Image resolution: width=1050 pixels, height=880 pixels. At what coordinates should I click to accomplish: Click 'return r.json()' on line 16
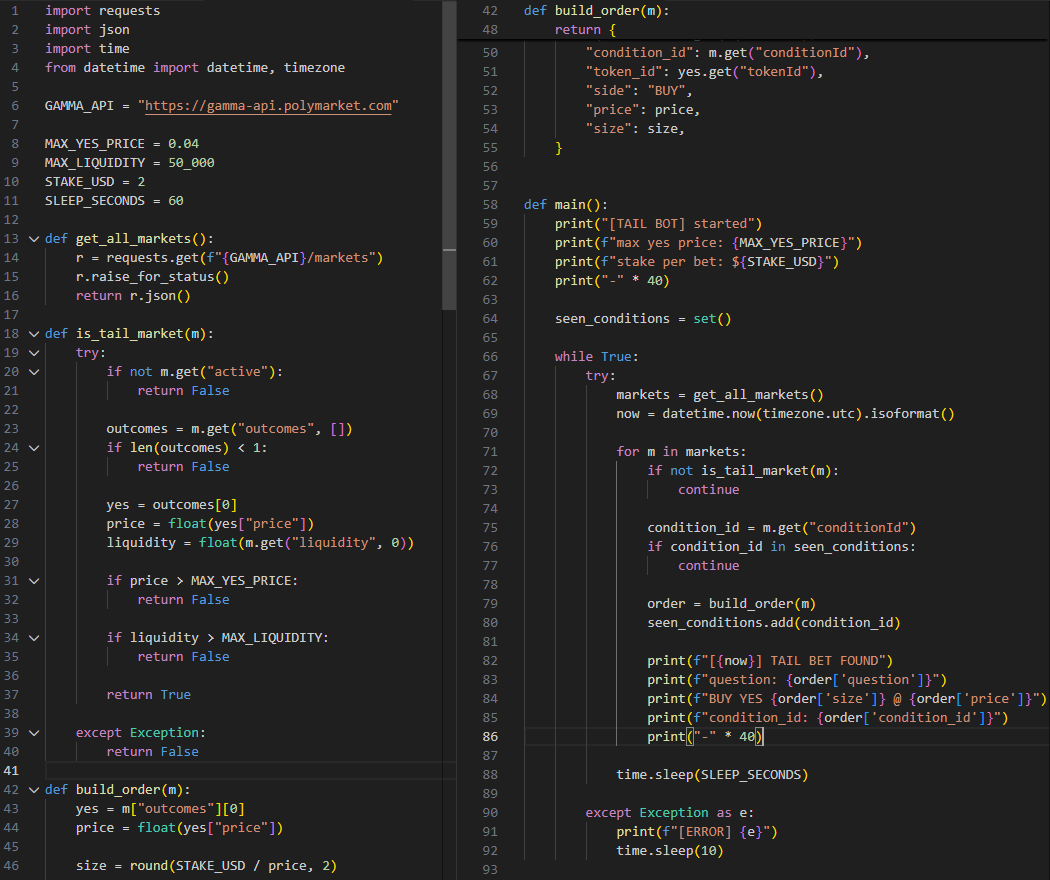(133, 295)
